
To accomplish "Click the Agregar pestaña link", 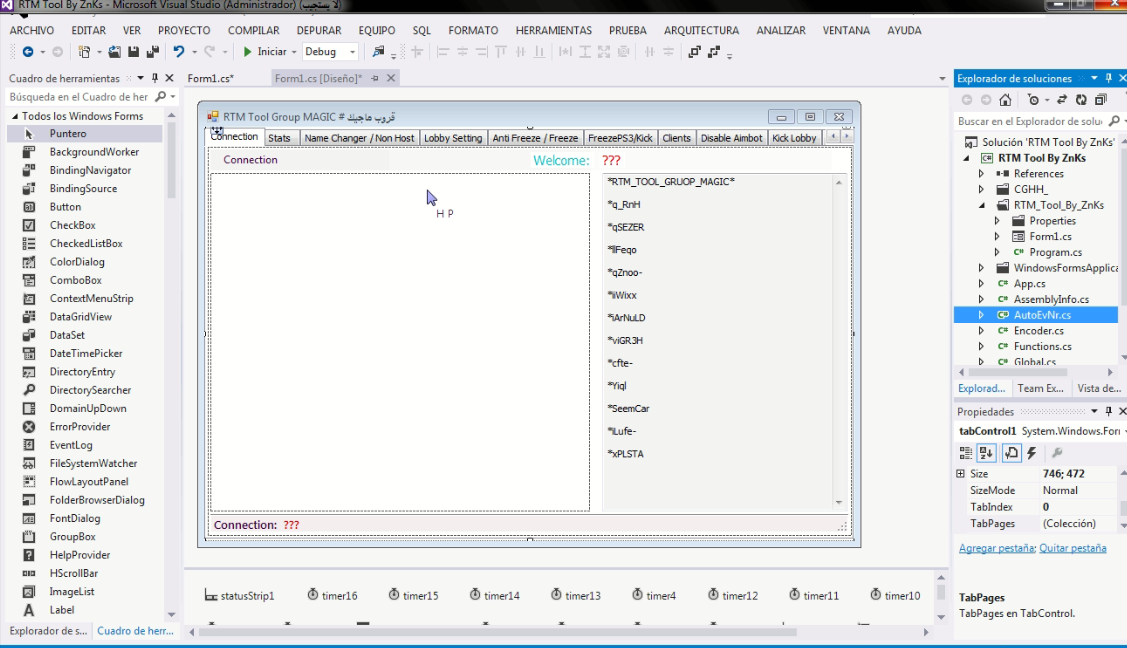I will pos(997,548).
